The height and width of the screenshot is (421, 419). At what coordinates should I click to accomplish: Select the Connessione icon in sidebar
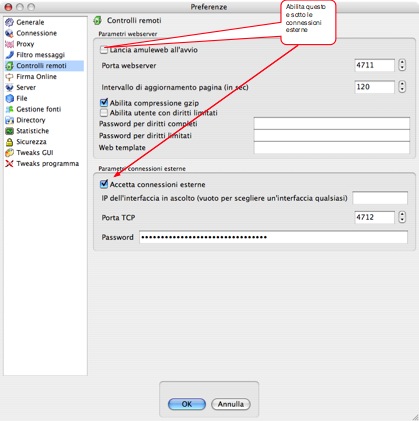click(9, 33)
